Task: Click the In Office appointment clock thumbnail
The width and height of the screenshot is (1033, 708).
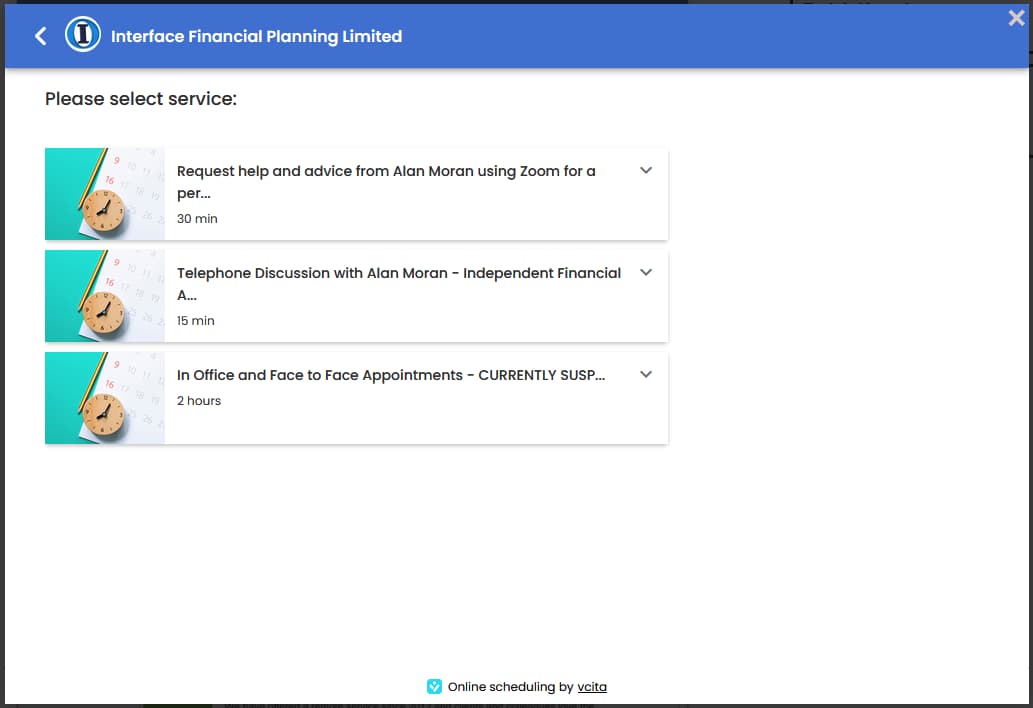Action: point(104,398)
